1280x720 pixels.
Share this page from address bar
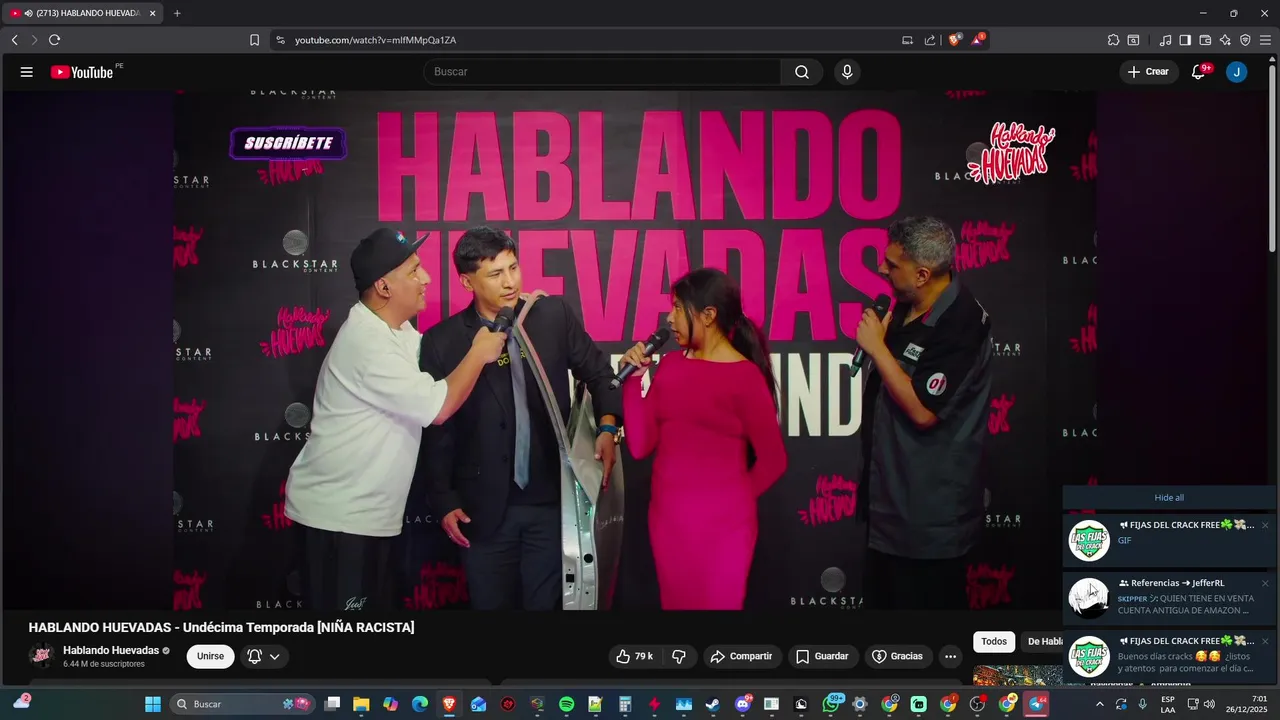pos(930,40)
